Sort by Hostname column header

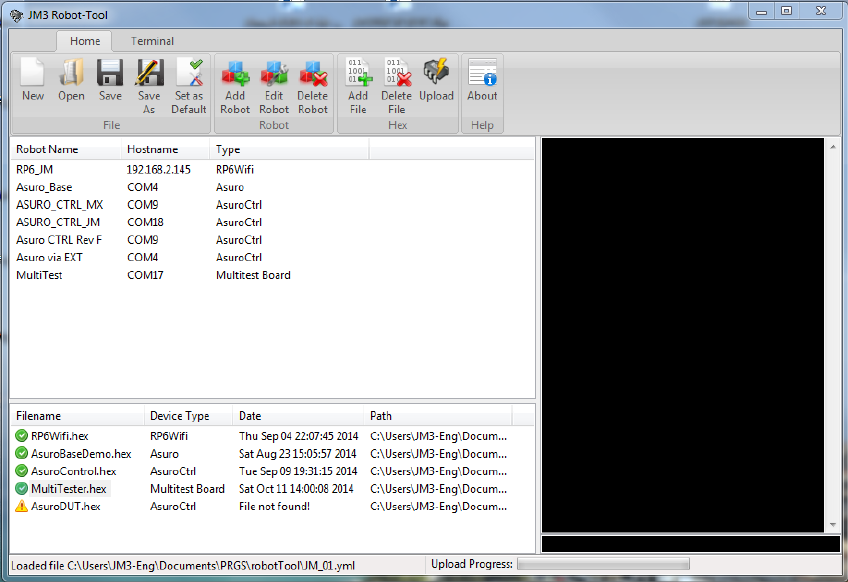[x=165, y=149]
